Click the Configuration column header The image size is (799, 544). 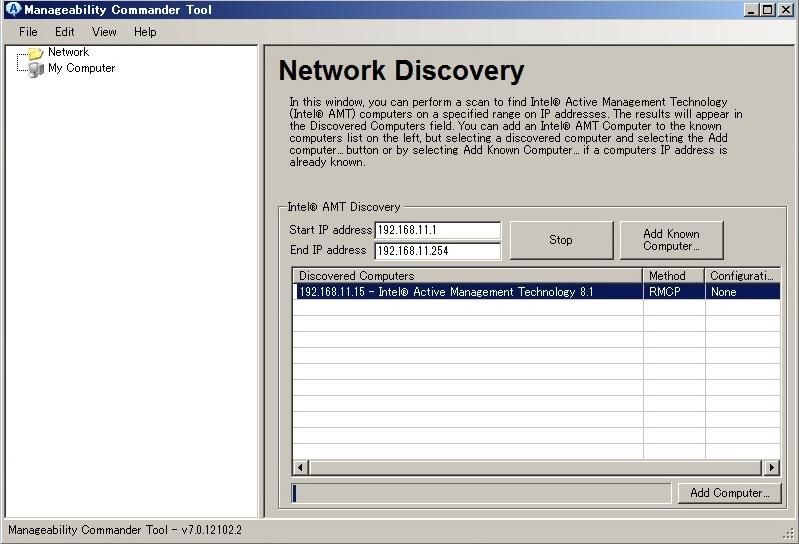click(x=742, y=276)
